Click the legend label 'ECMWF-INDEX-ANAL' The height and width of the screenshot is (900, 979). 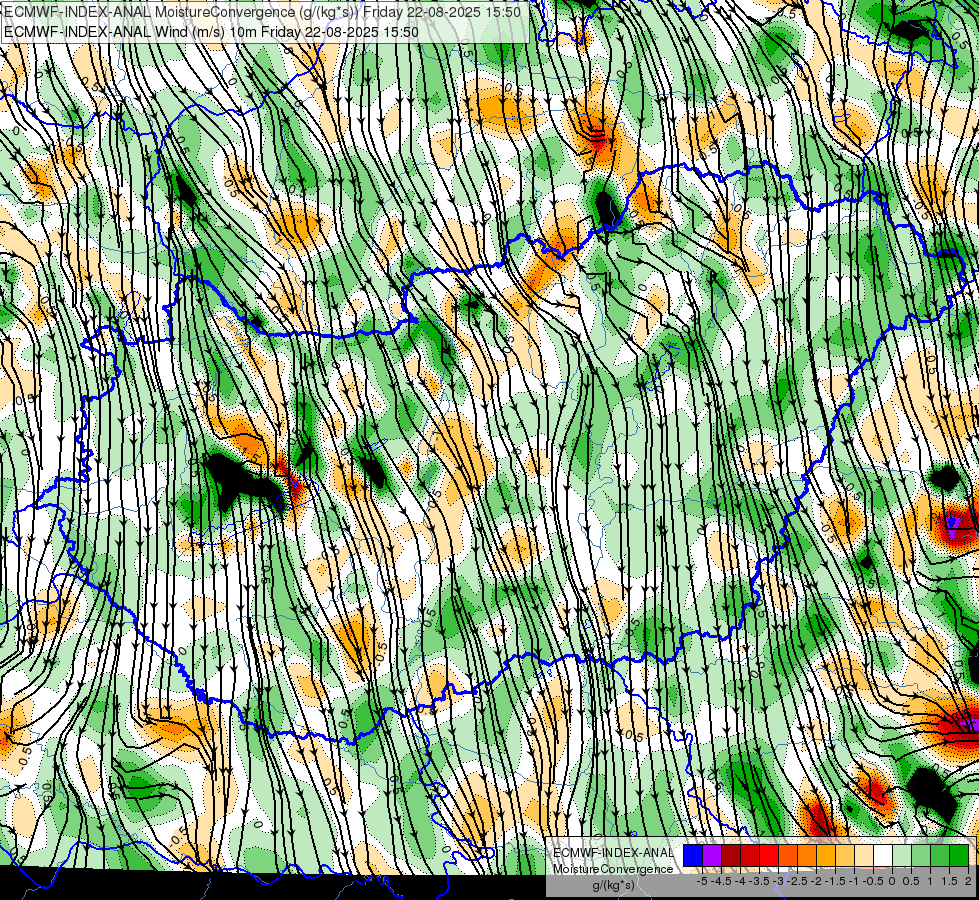tap(613, 853)
